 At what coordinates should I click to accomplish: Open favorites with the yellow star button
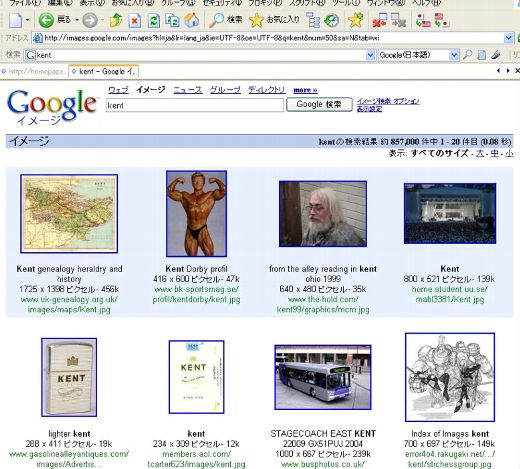click(x=274, y=20)
